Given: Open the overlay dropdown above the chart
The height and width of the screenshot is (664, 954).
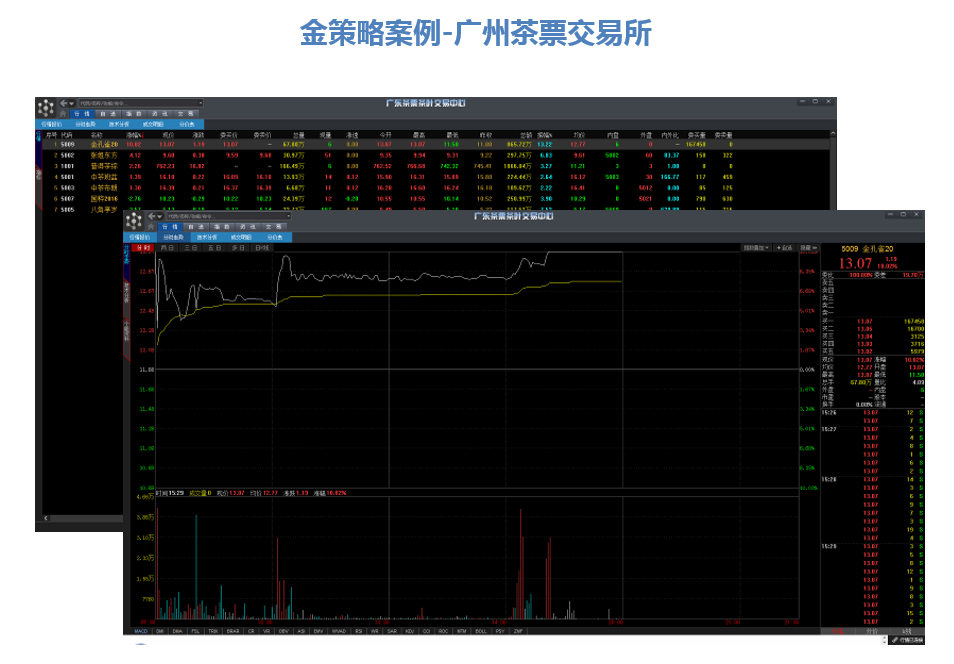Looking at the screenshot, I should (x=756, y=248).
